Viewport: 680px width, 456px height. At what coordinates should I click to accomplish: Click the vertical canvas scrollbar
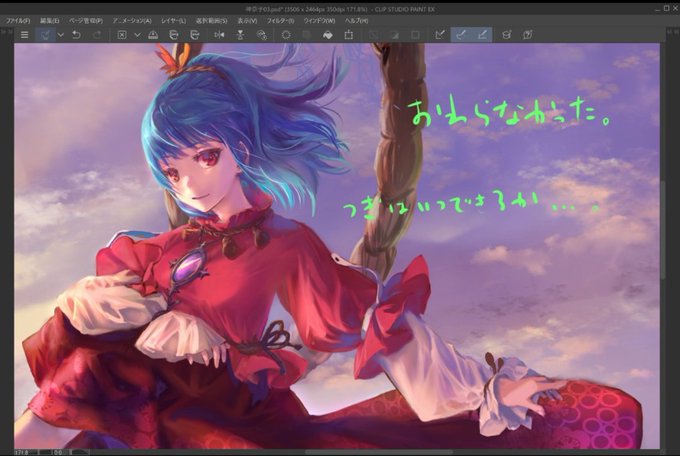(x=663, y=230)
